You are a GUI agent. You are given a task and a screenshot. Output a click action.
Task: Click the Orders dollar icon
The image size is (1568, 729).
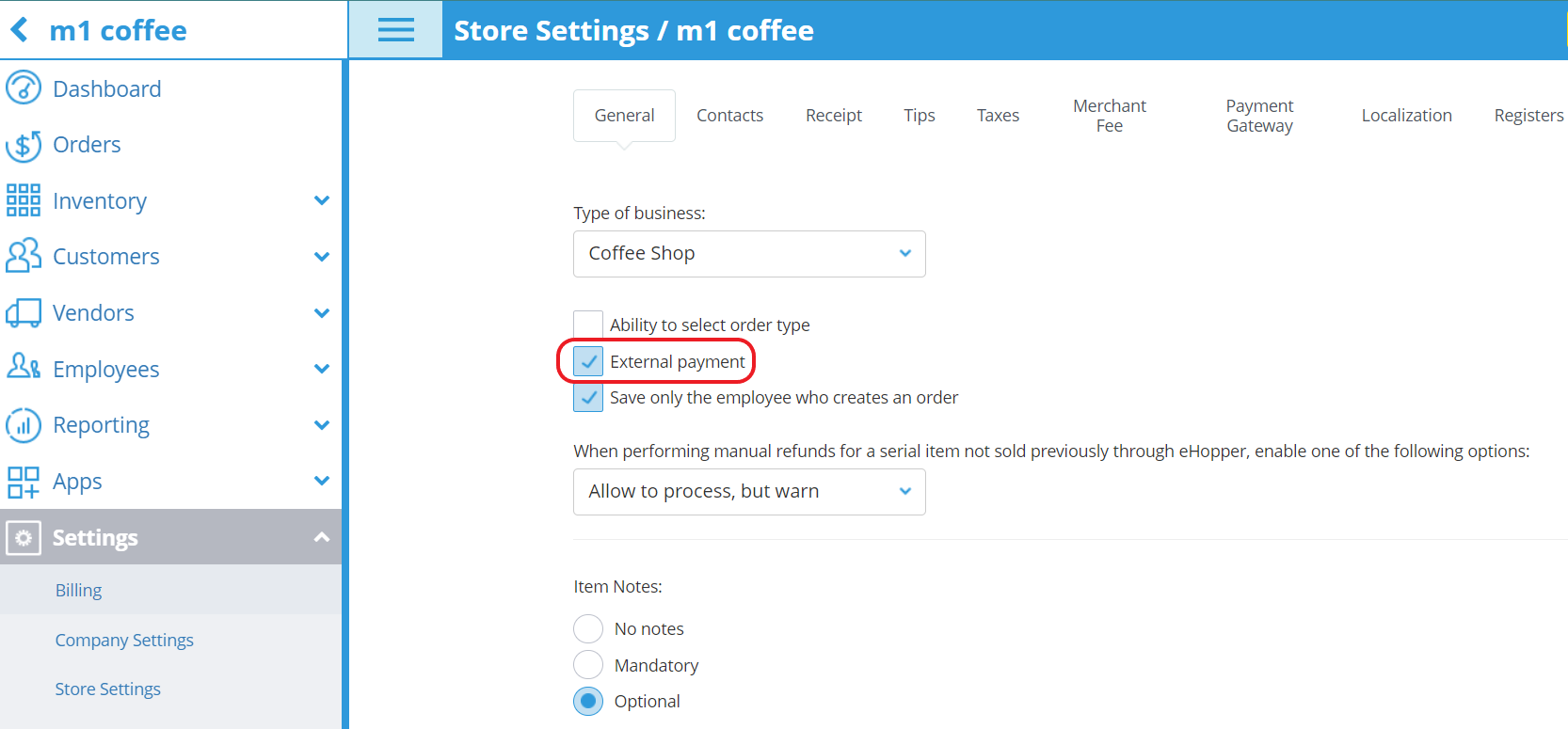point(24,145)
